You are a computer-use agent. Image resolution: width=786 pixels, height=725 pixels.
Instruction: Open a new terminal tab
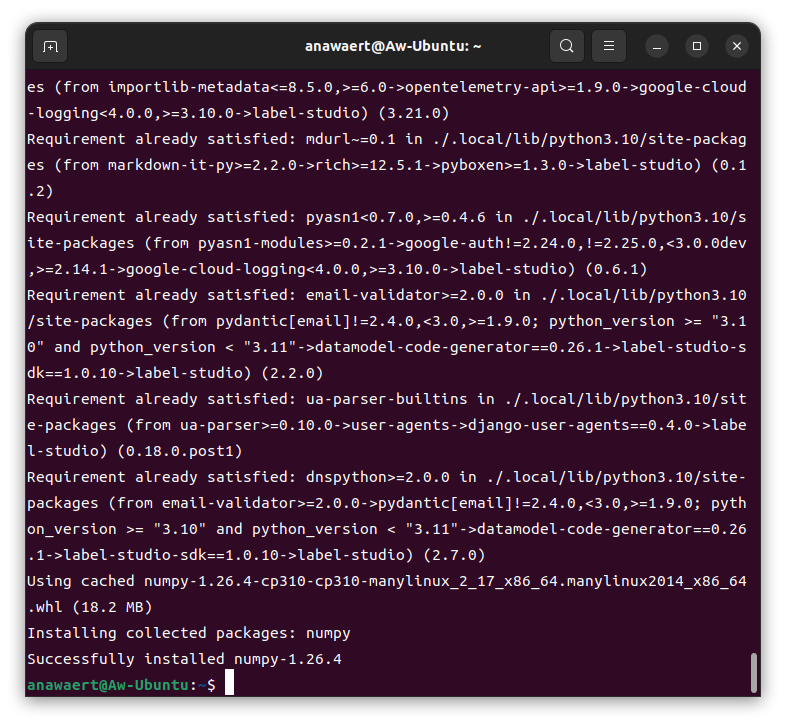click(x=50, y=46)
